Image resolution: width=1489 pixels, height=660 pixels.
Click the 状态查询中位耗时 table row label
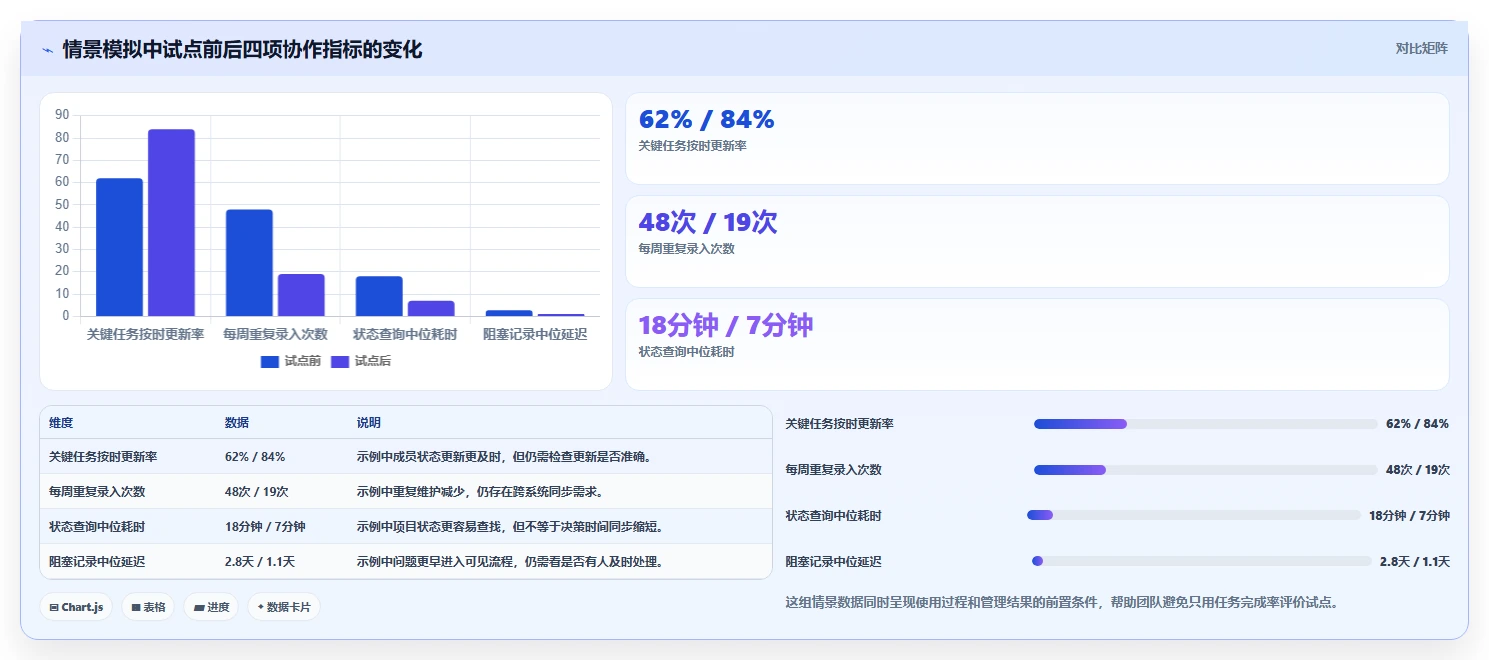click(x=97, y=527)
